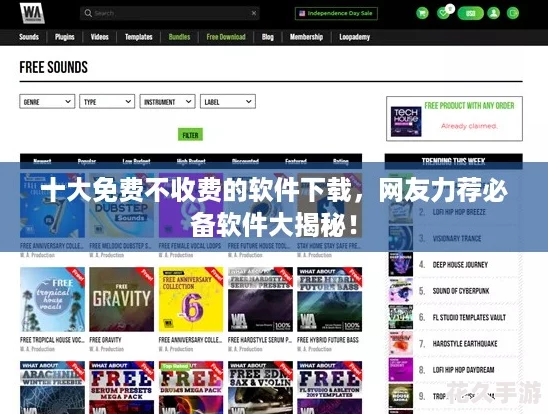The height and width of the screenshot is (414, 548).
Task: Open Arachnid Winter Freebie thumbnail
Action: coord(52,387)
